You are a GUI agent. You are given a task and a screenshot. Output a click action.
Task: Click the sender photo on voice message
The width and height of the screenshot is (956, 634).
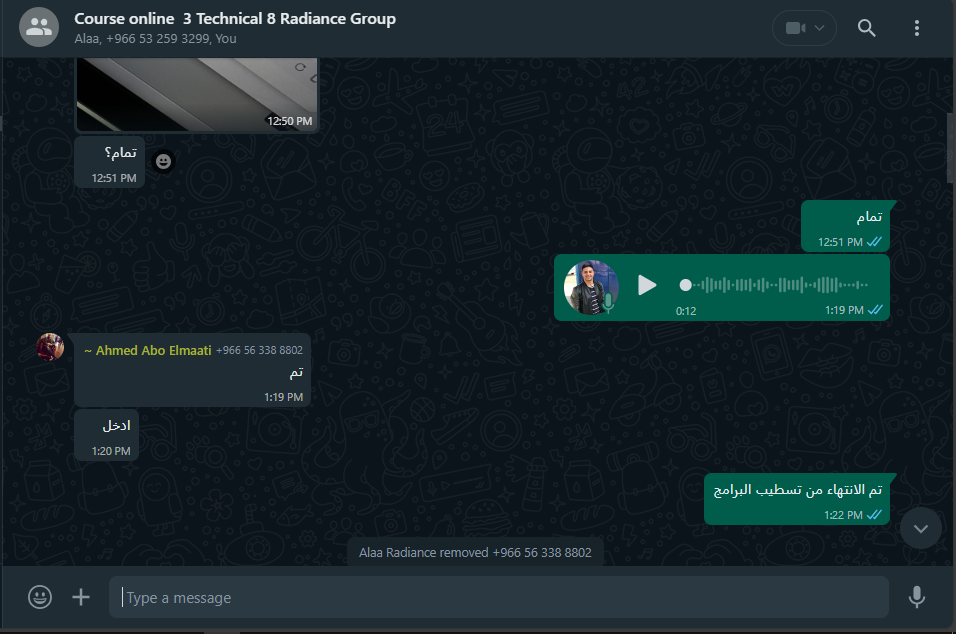tap(591, 287)
